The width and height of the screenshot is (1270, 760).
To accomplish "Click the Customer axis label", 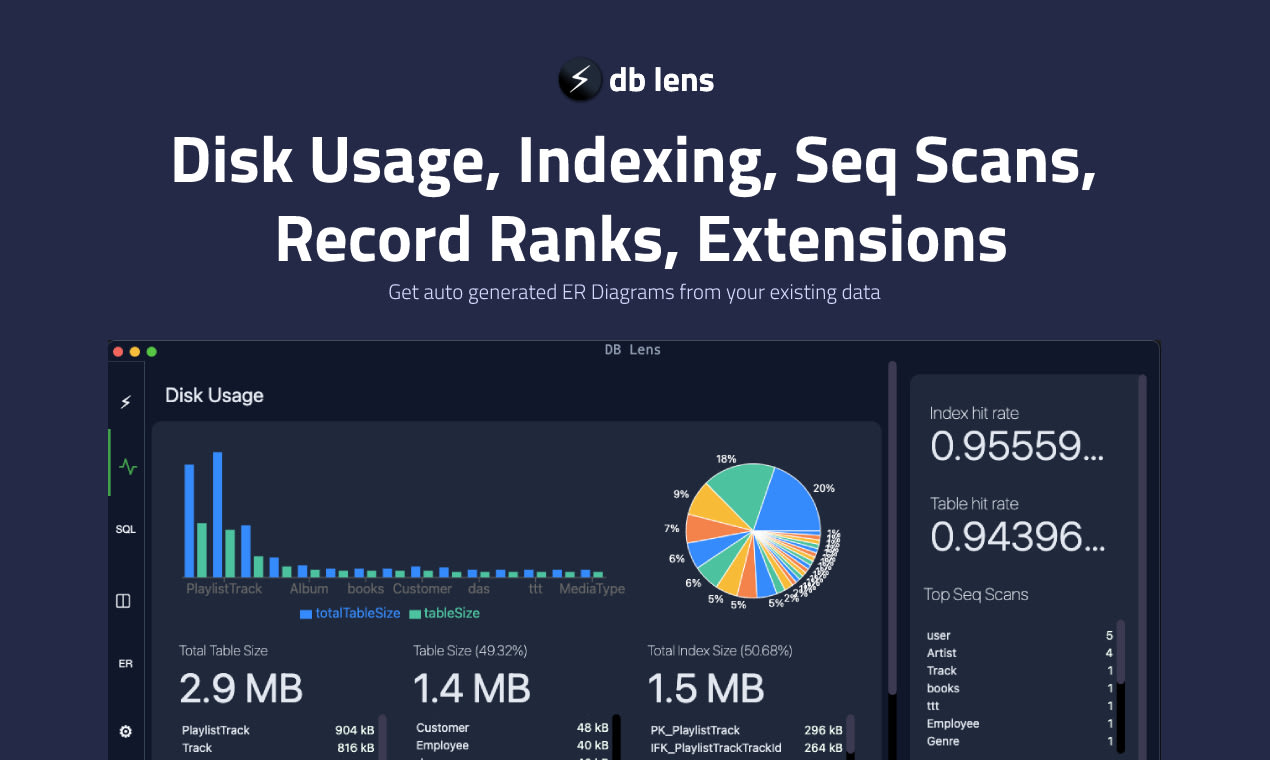I will click(x=422, y=589).
